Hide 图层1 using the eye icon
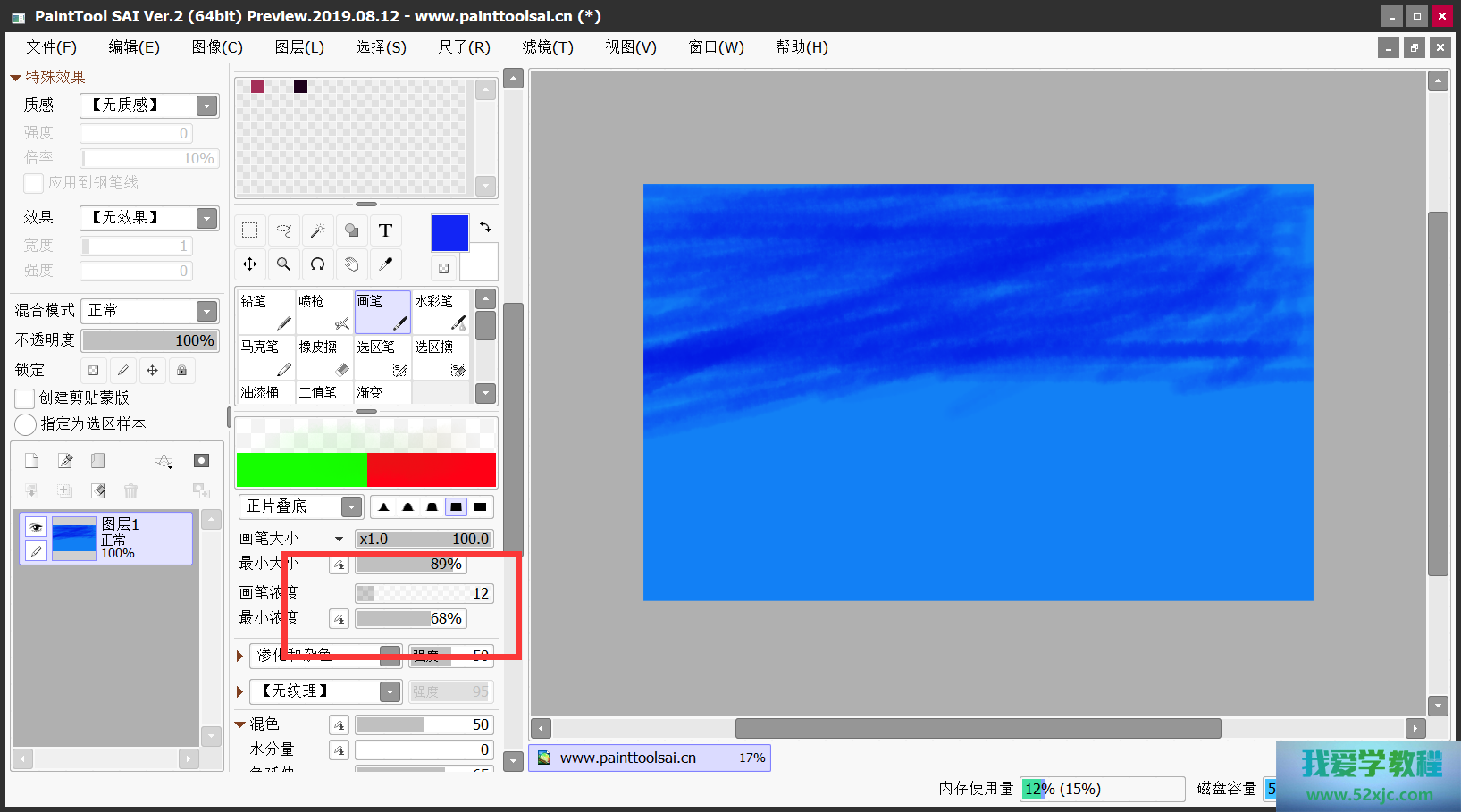The width and height of the screenshot is (1461, 812). click(x=36, y=527)
